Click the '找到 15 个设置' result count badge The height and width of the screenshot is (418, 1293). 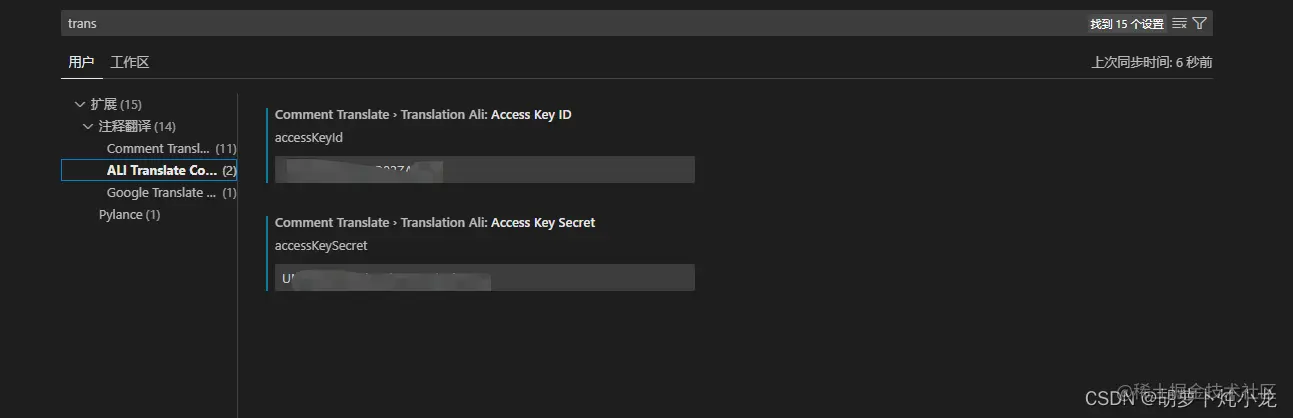(1126, 23)
